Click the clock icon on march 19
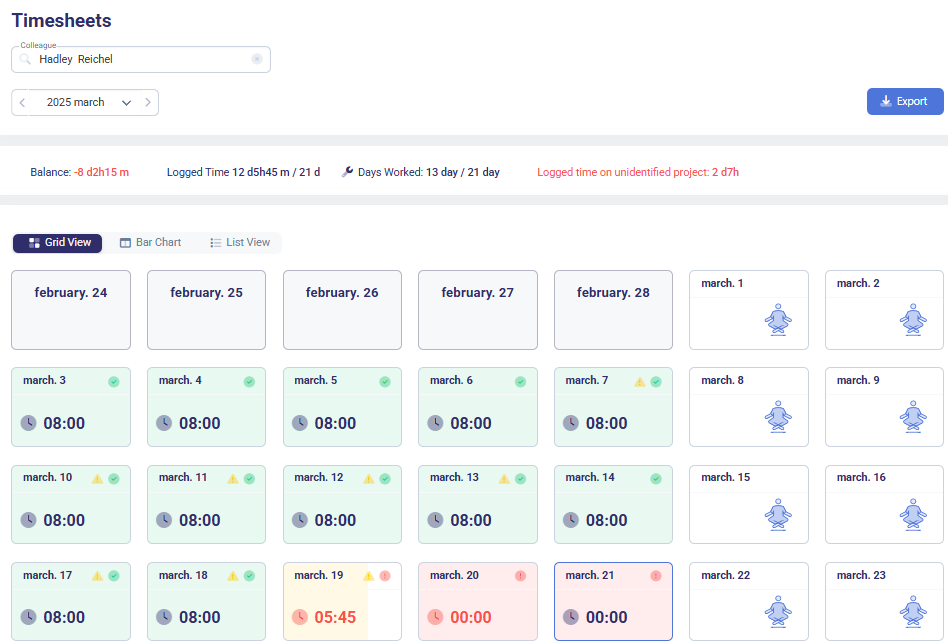 coord(299,617)
